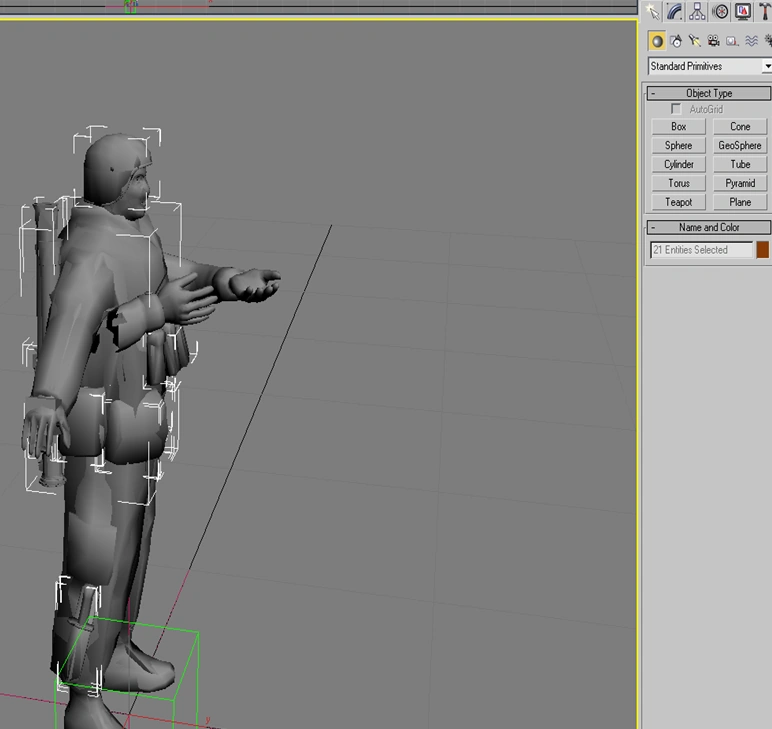This screenshot has height=729, width=772.
Task: Select the Helpers category icon
Action: pyautogui.click(x=731, y=41)
